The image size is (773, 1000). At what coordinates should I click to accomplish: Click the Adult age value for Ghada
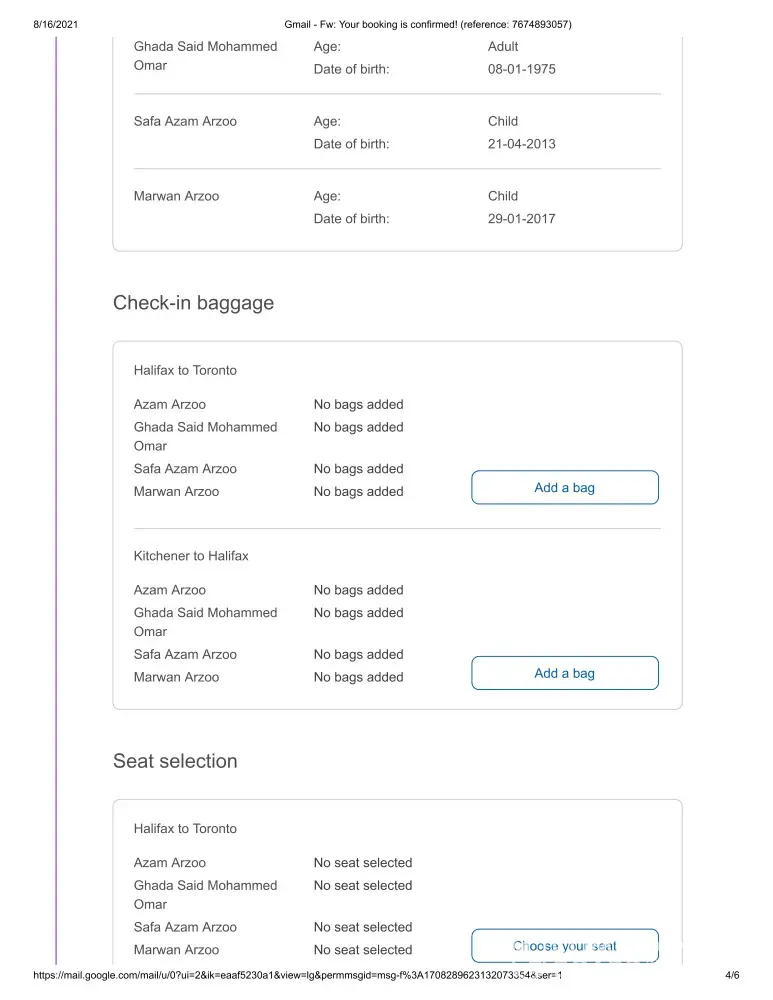503,46
